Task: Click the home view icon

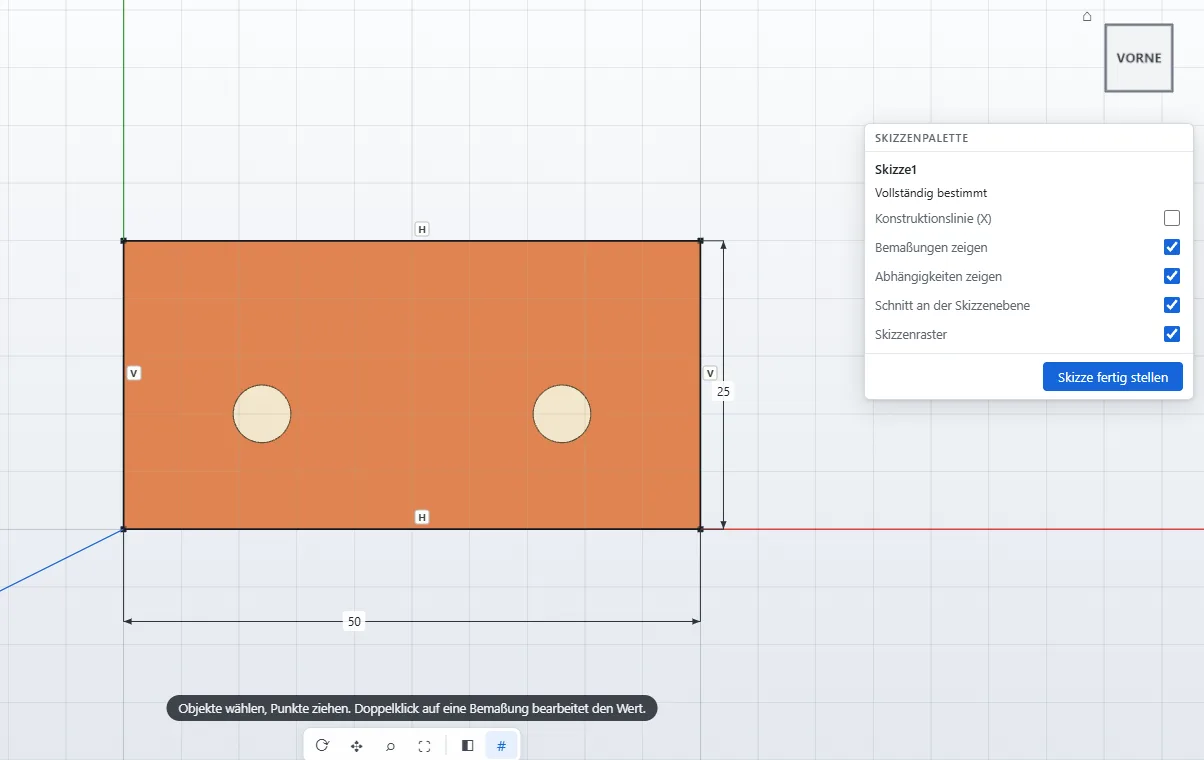Action: (x=1087, y=16)
